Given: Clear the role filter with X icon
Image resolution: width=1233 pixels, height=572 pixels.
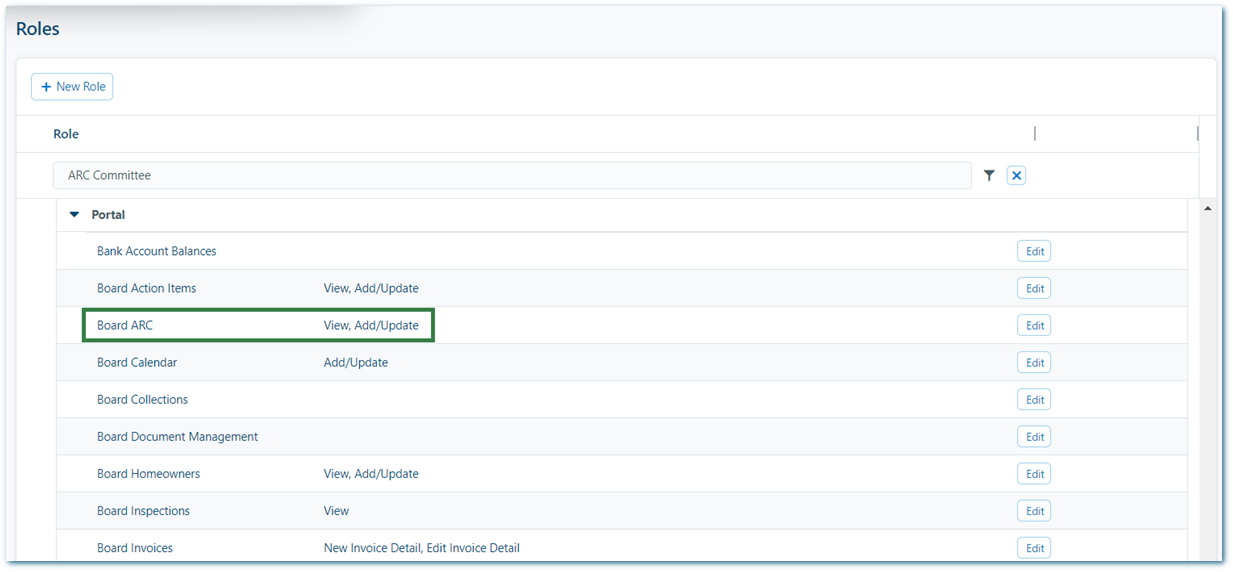Looking at the screenshot, I should (1016, 176).
